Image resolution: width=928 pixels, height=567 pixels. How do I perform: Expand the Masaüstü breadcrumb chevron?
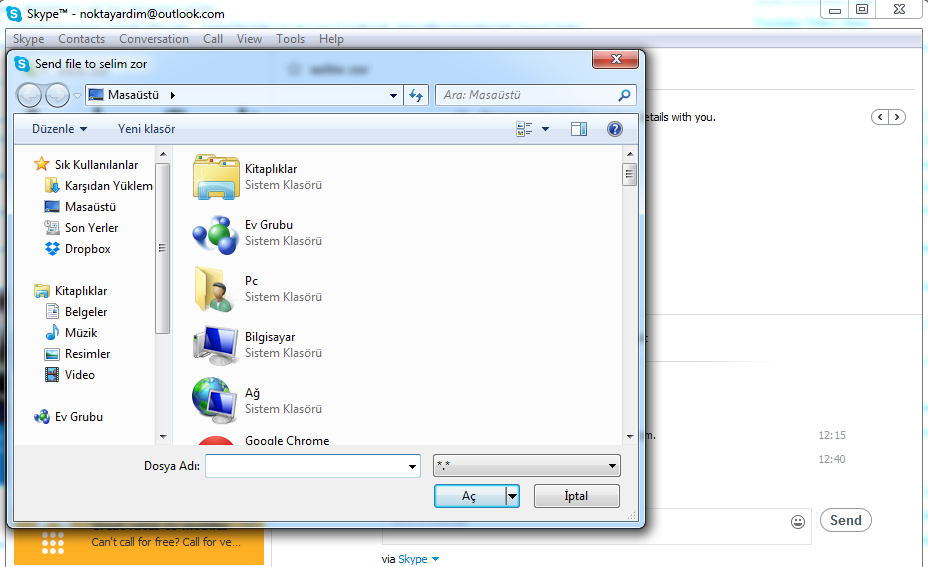coord(172,95)
